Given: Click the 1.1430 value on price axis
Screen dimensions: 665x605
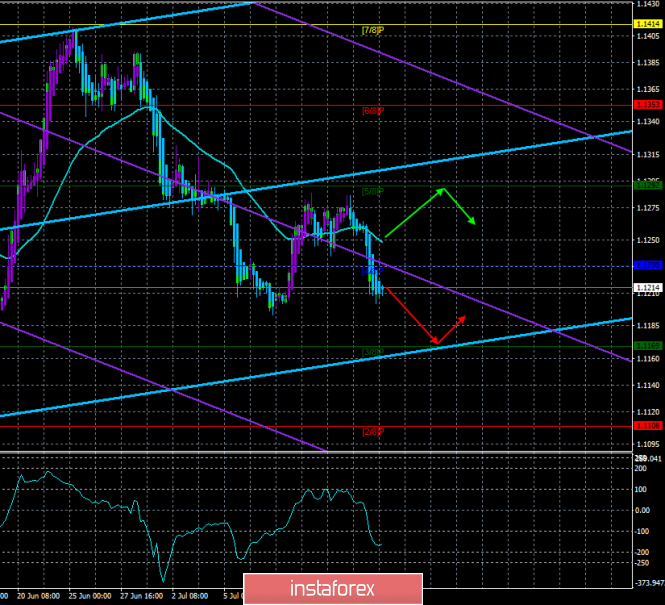Looking at the screenshot, I should [647, 5].
